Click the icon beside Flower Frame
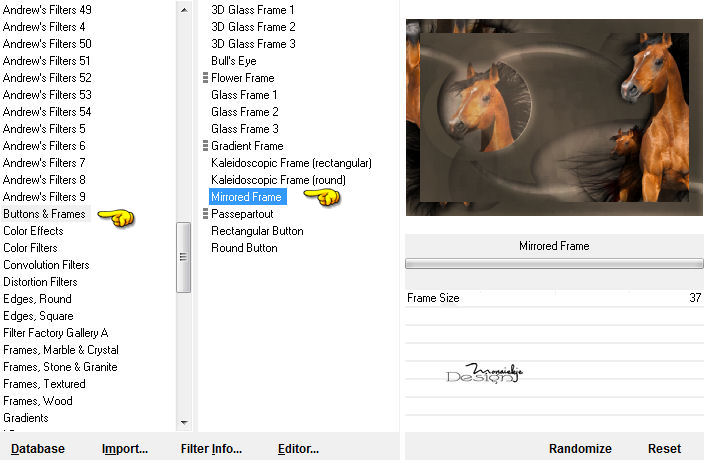Image resolution: width=708 pixels, height=463 pixels. tap(205, 78)
